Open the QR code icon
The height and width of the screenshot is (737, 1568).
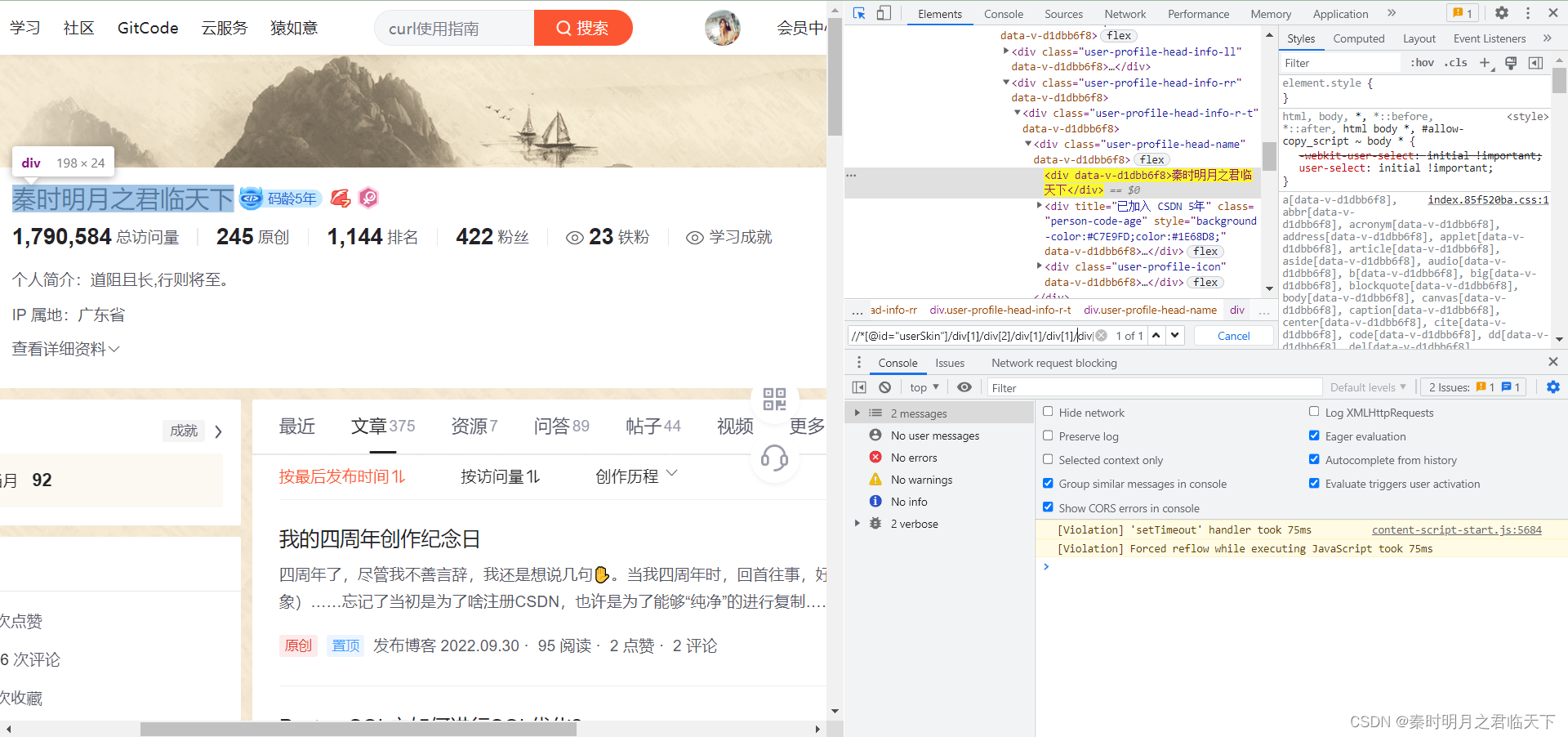(774, 399)
